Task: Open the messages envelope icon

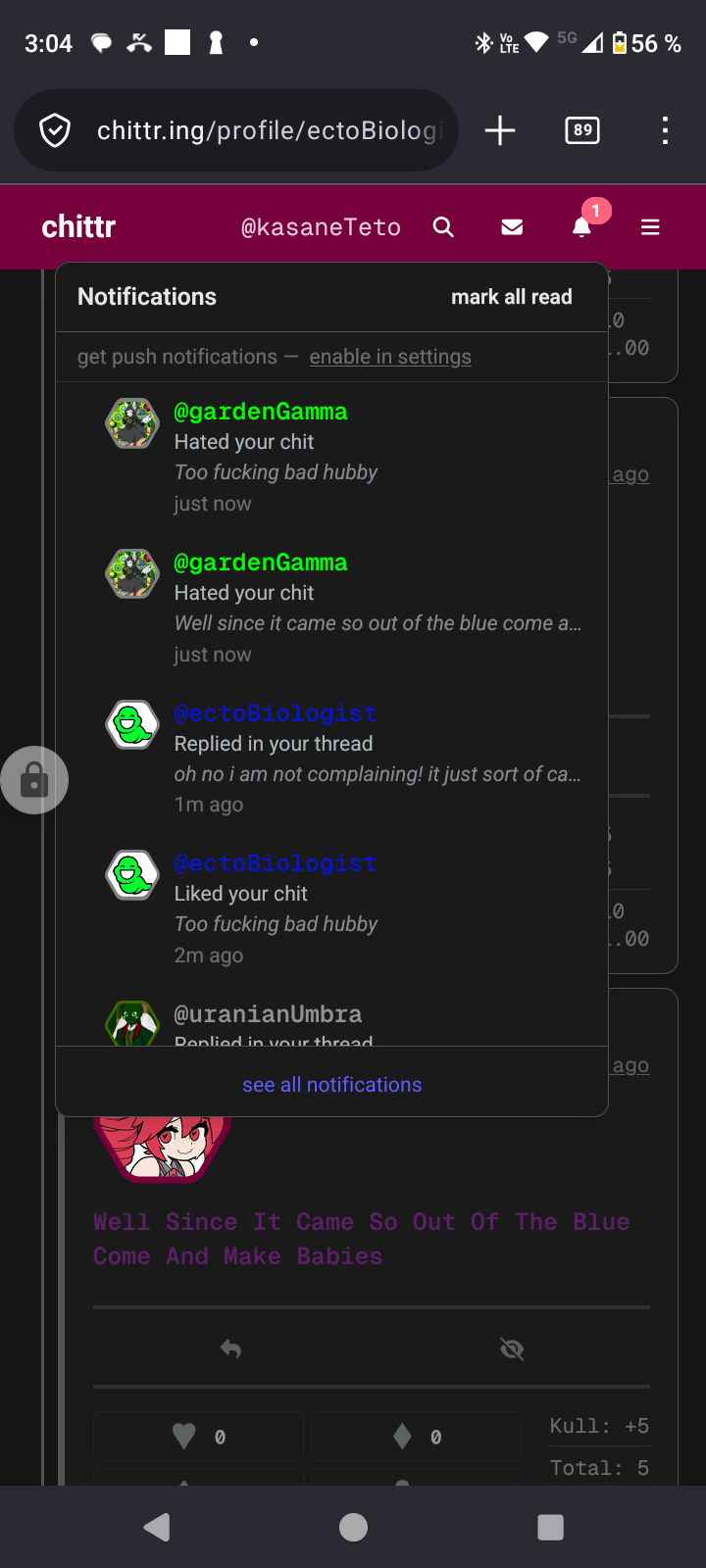Action: (512, 227)
